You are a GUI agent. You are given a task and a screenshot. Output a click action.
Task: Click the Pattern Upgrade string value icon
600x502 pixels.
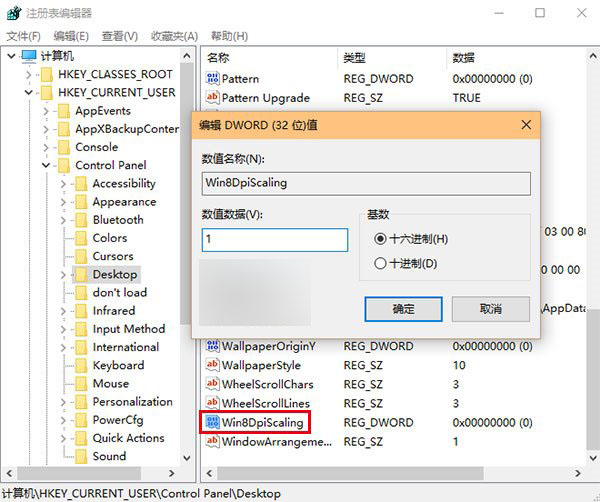[212, 97]
